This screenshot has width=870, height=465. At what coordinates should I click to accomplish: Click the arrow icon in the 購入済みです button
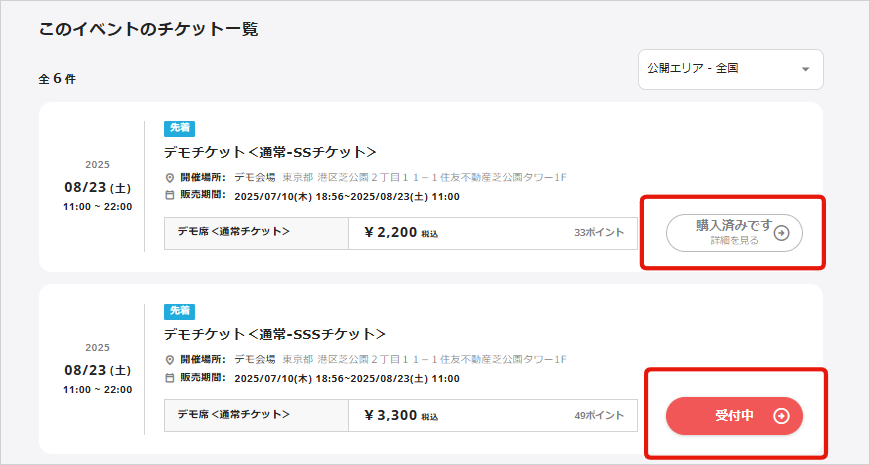(x=782, y=233)
